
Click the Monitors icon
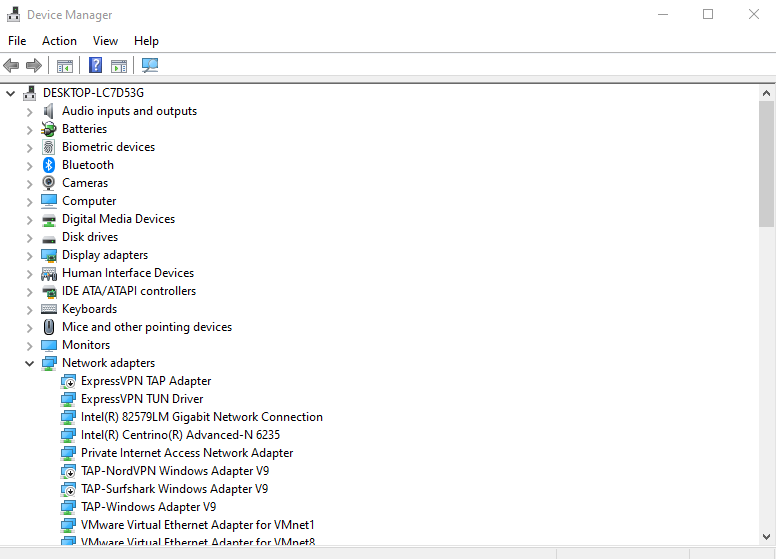click(48, 345)
